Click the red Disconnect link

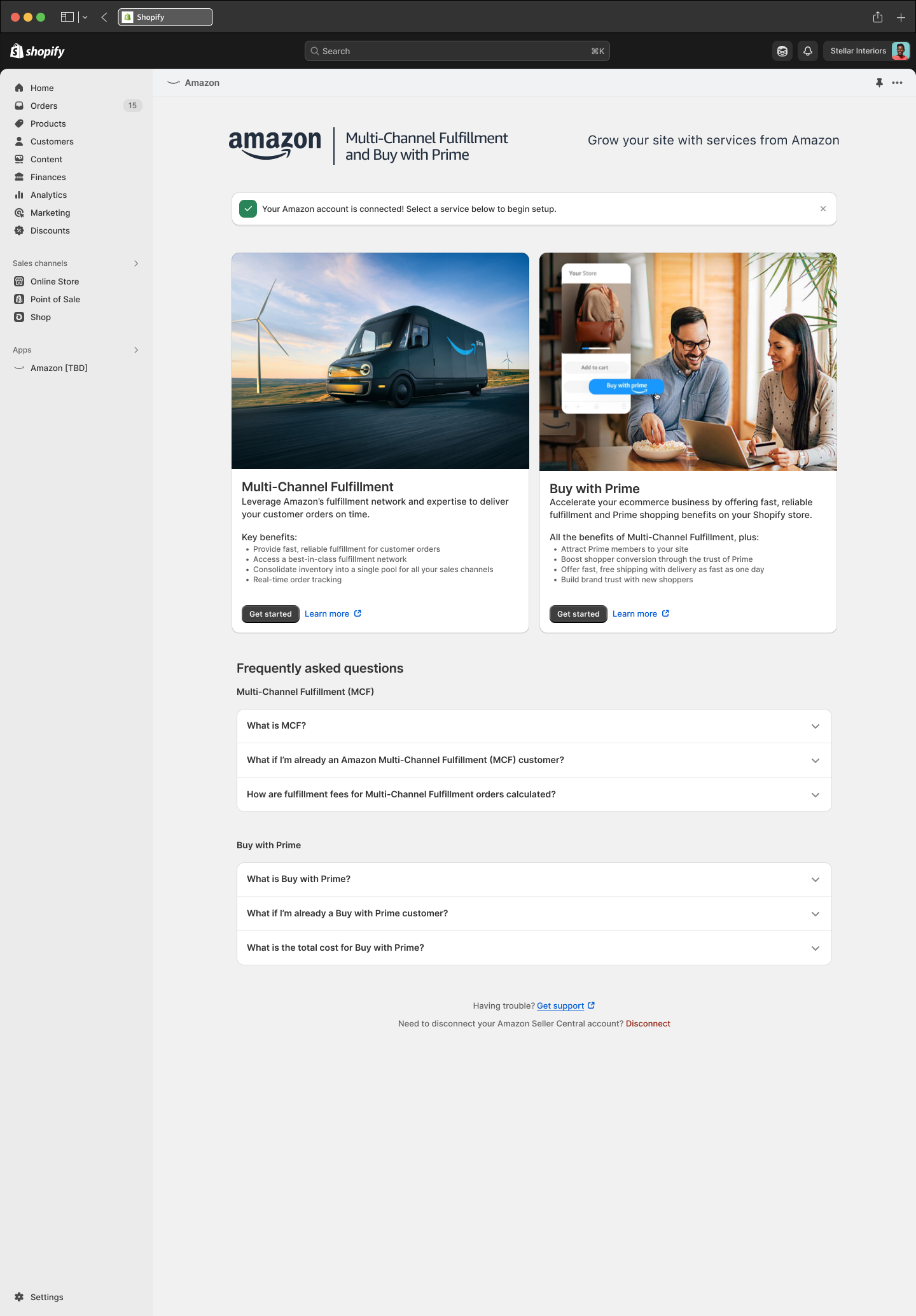648,1023
